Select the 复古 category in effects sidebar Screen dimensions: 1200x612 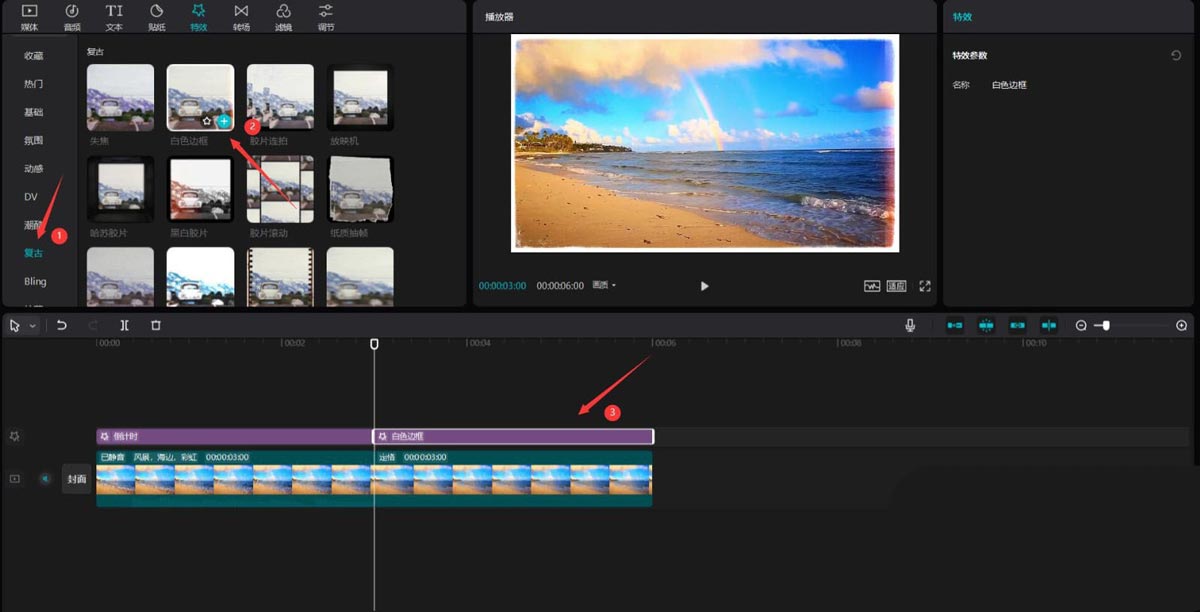[x=35, y=253]
